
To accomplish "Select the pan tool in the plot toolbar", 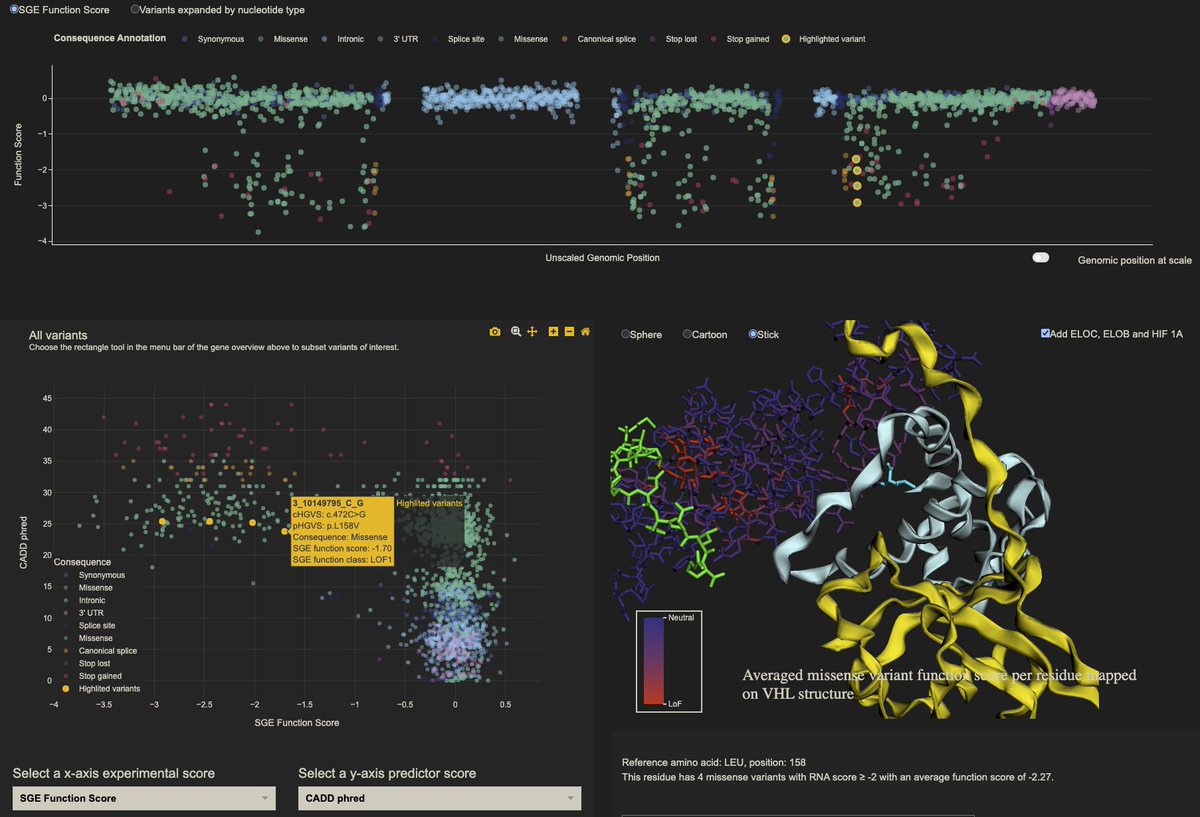I will point(532,331).
